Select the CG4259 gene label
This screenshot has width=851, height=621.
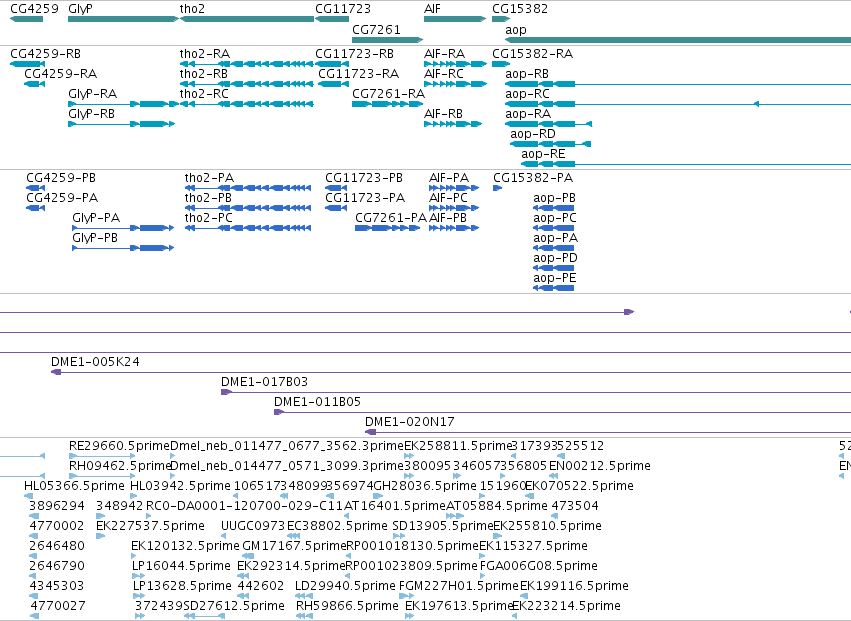(34, 9)
